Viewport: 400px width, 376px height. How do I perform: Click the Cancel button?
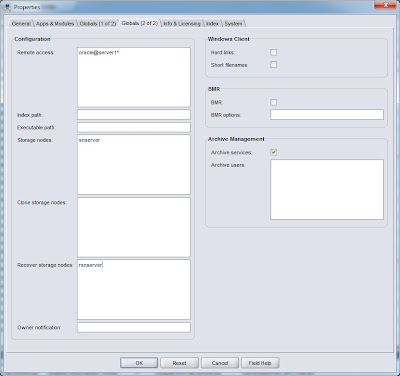[x=220, y=363]
